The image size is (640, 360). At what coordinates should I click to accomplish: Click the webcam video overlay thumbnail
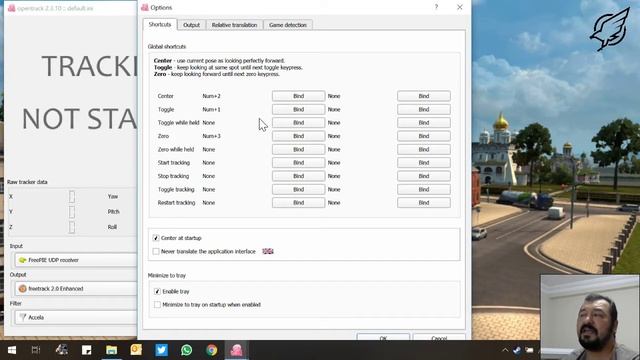[x=590, y=317]
